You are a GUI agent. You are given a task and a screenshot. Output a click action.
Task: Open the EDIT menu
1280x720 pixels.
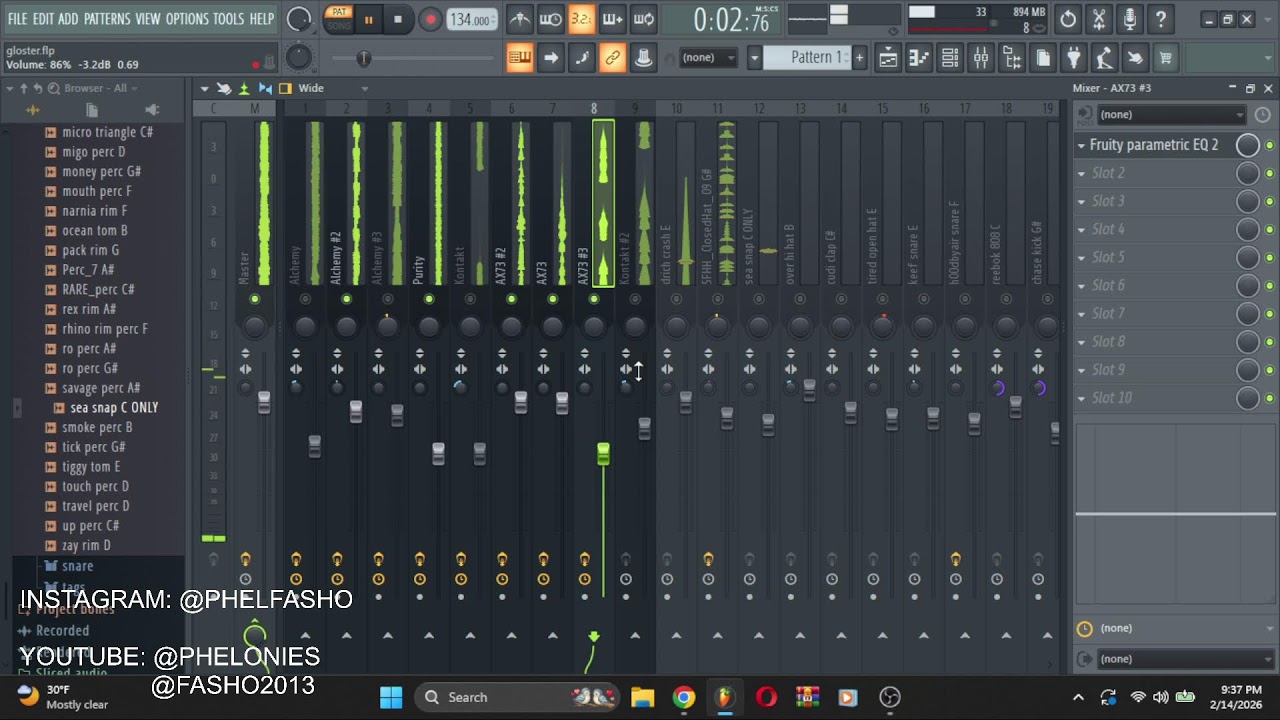(x=43, y=19)
